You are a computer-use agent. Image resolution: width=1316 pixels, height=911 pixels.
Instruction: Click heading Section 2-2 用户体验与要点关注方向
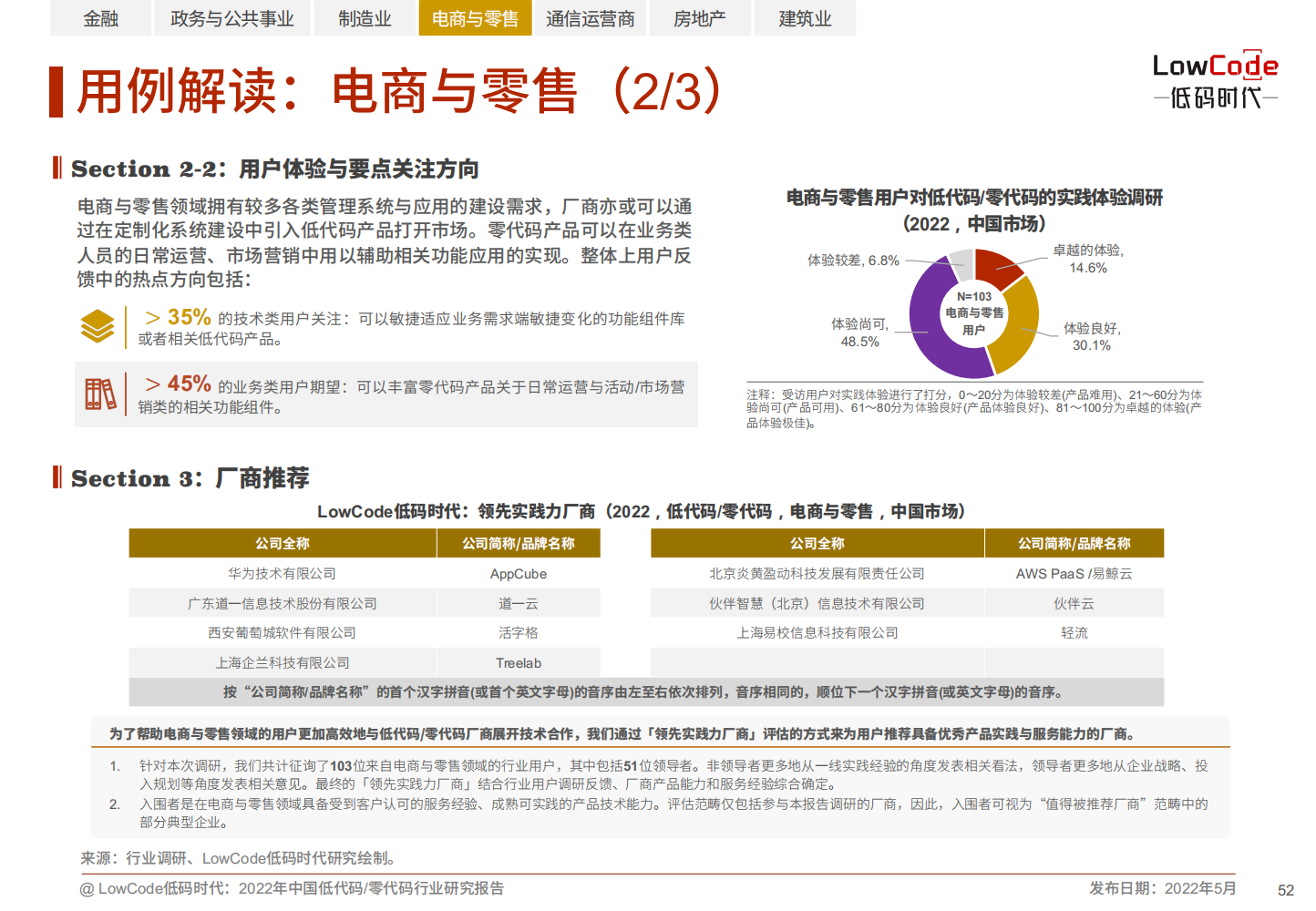(274, 169)
